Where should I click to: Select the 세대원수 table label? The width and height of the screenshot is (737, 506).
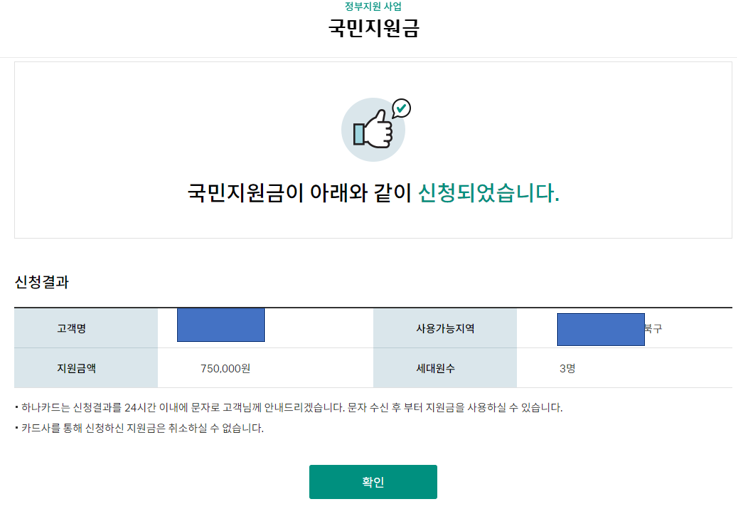435,368
